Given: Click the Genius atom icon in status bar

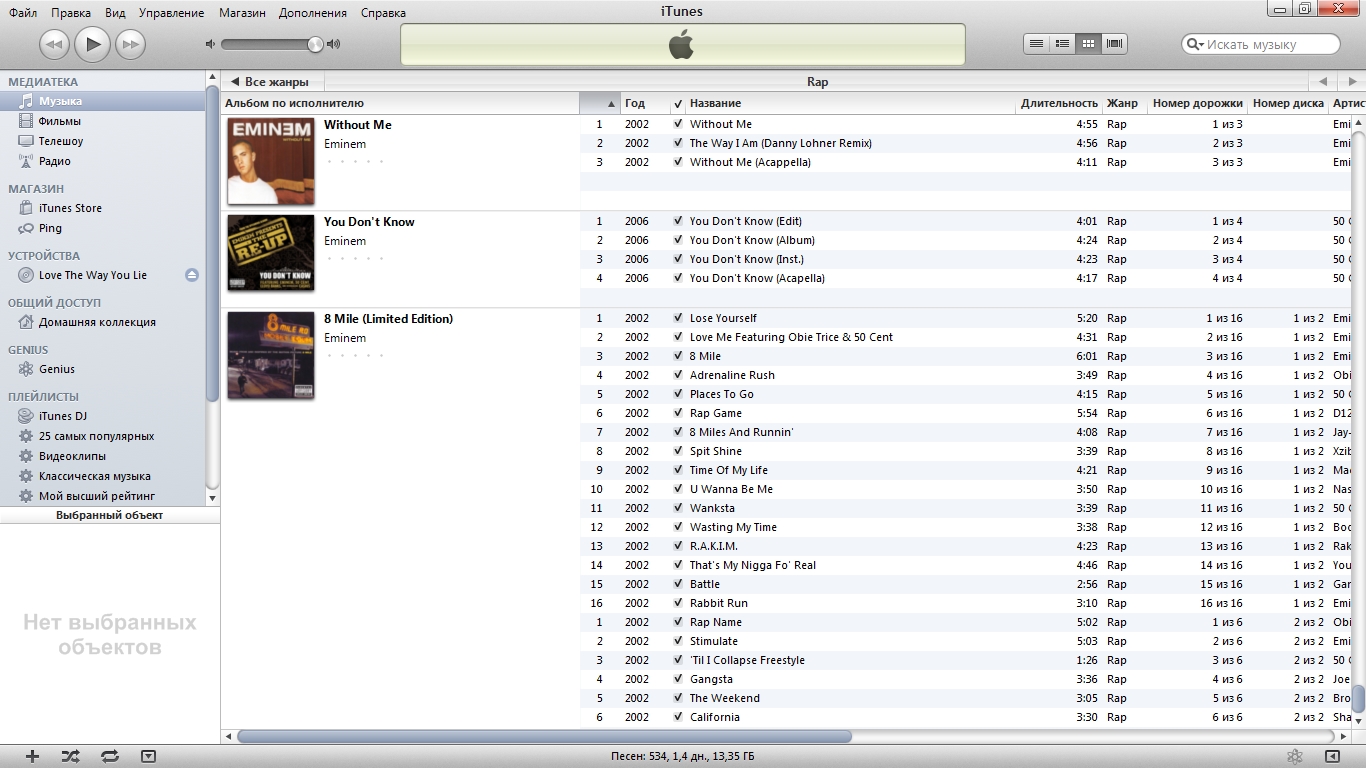Looking at the screenshot, I should pyautogui.click(x=1294, y=756).
